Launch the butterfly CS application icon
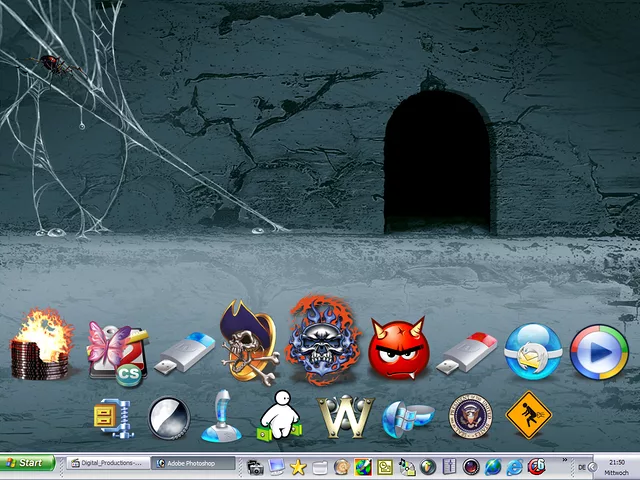The image size is (640, 480). [117, 351]
